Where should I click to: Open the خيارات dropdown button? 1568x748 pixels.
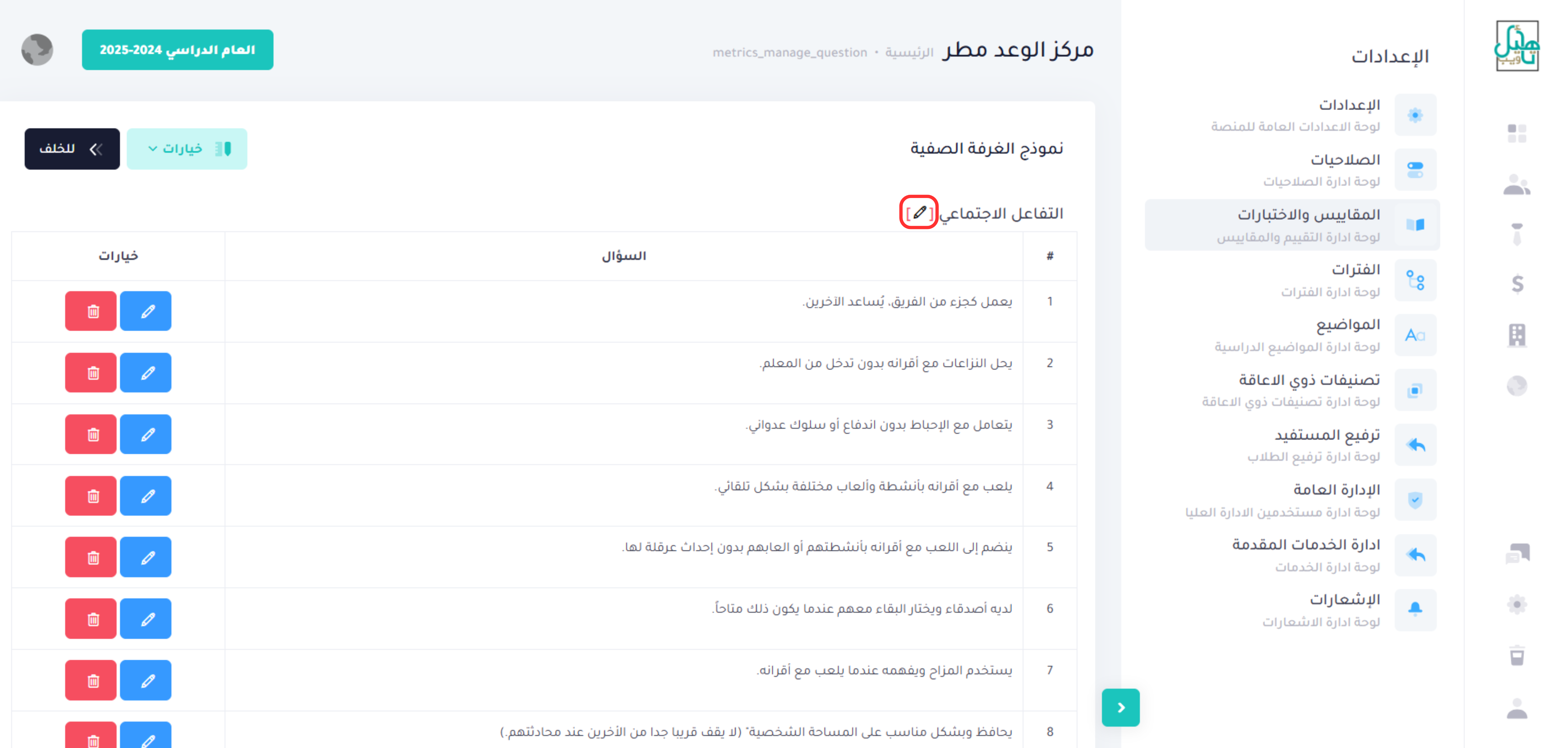click(187, 148)
